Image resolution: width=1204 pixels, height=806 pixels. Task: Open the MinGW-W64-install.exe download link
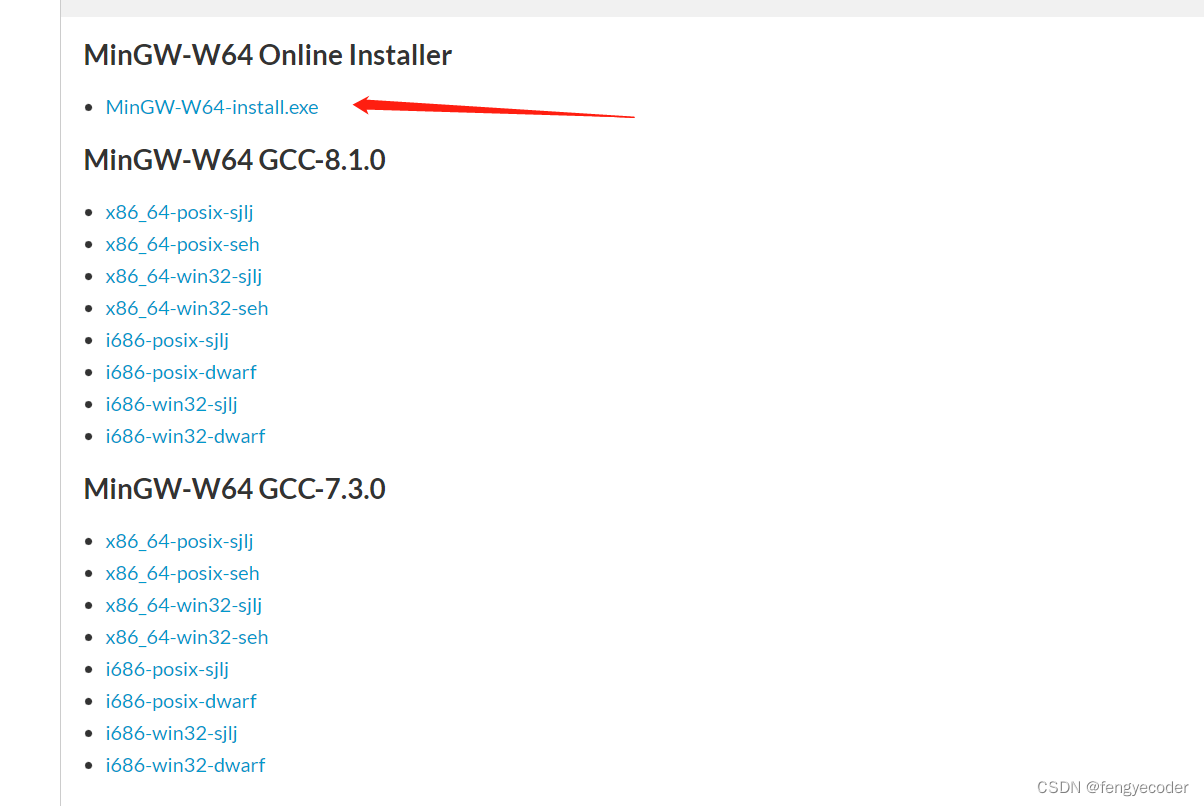pos(212,107)
